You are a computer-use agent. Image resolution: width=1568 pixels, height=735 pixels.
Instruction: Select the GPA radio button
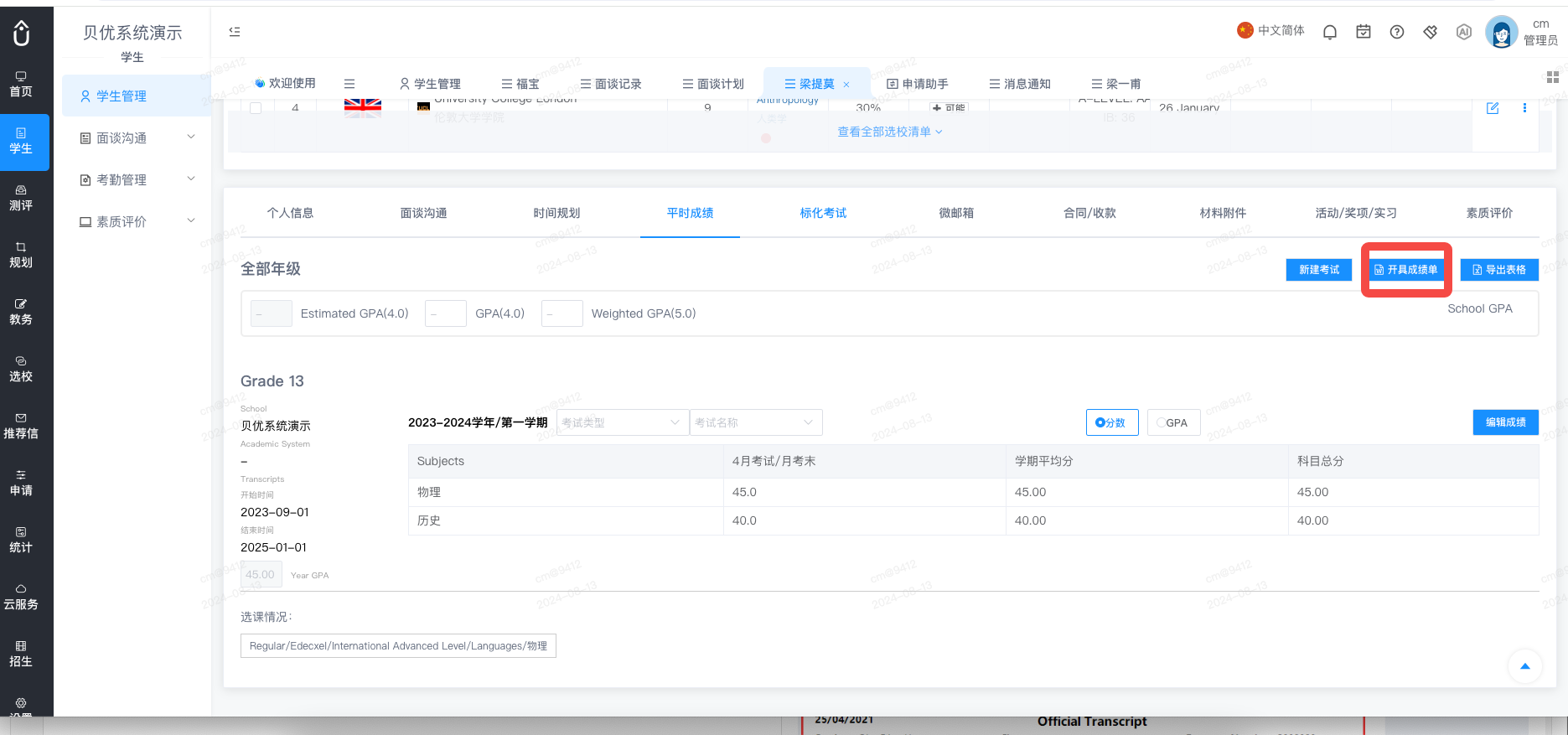tap(1173, 422)
